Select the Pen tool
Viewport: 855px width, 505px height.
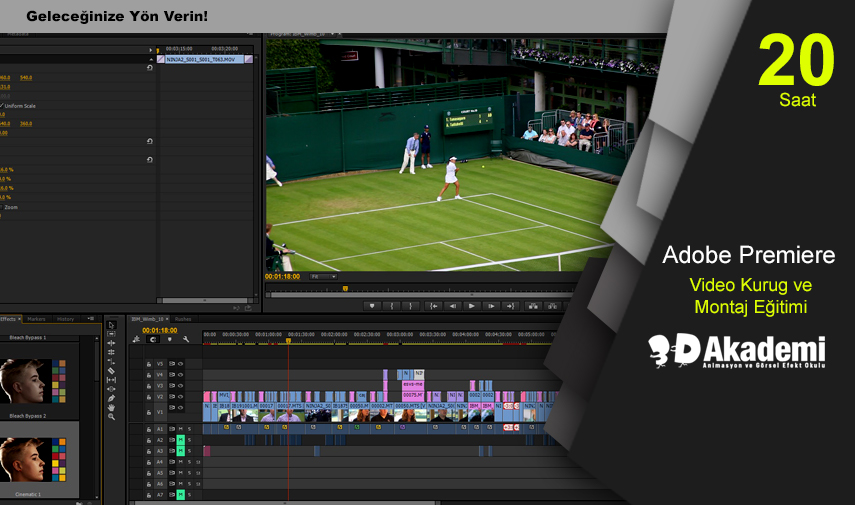(x=111, y=398)
